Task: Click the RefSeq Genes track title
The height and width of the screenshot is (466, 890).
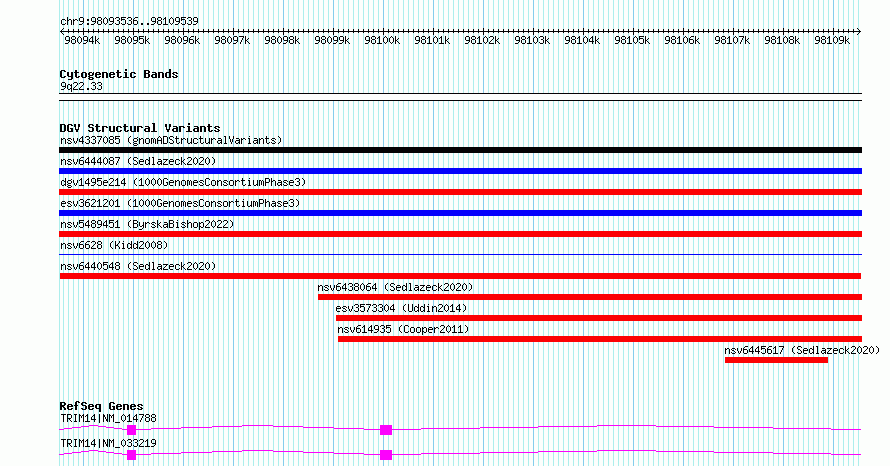Action: [102, 406]
